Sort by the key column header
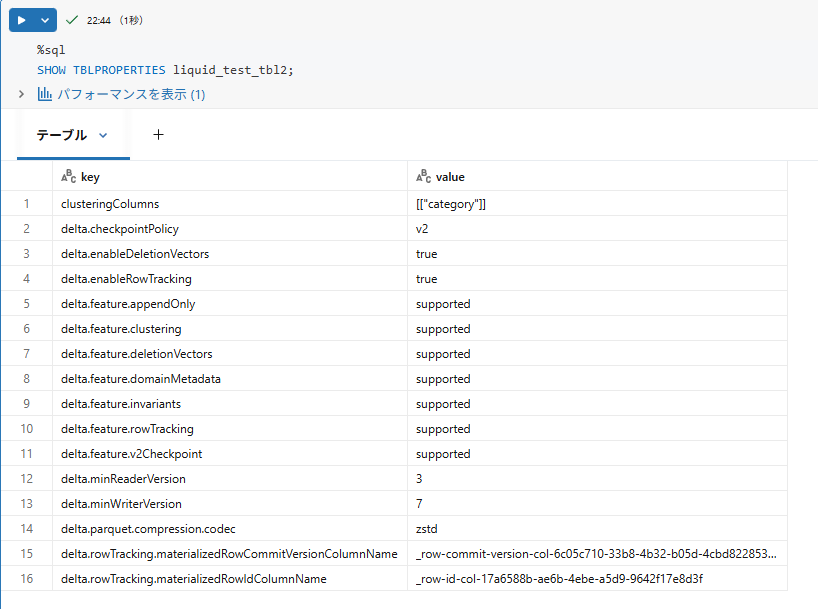The image size is (818, 609). [230, 176]
